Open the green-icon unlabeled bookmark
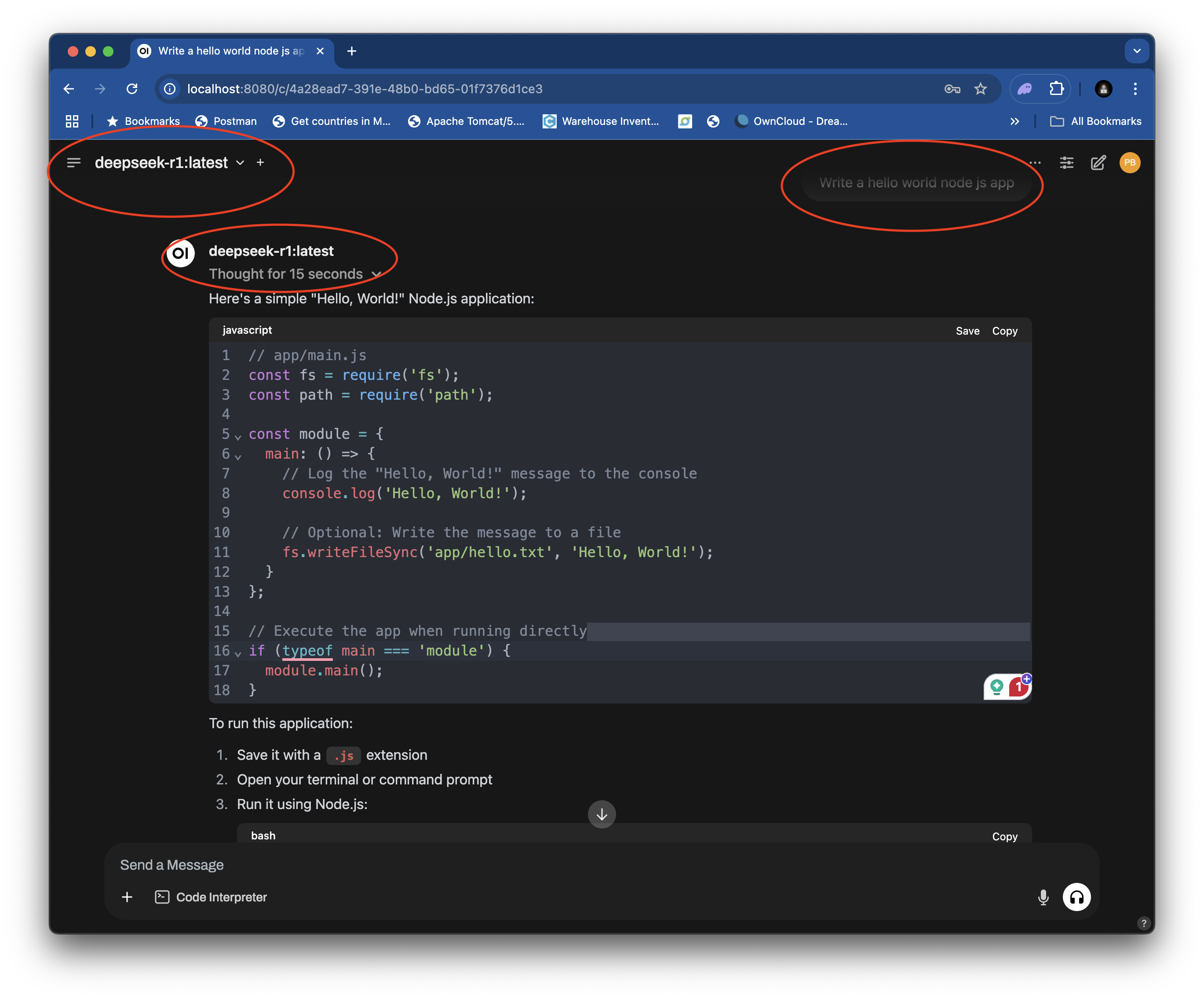1204x999 pixels. click(x=685, y=121)
